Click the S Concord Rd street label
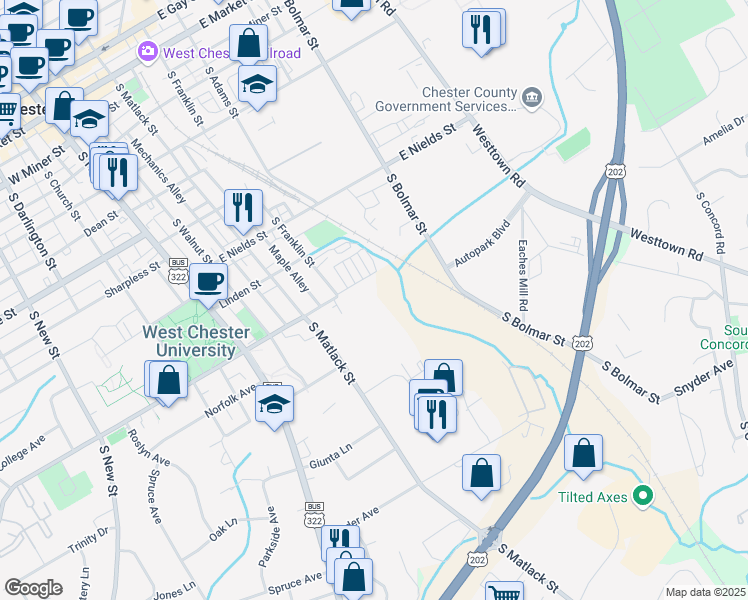748x600 pixels. 711,223
